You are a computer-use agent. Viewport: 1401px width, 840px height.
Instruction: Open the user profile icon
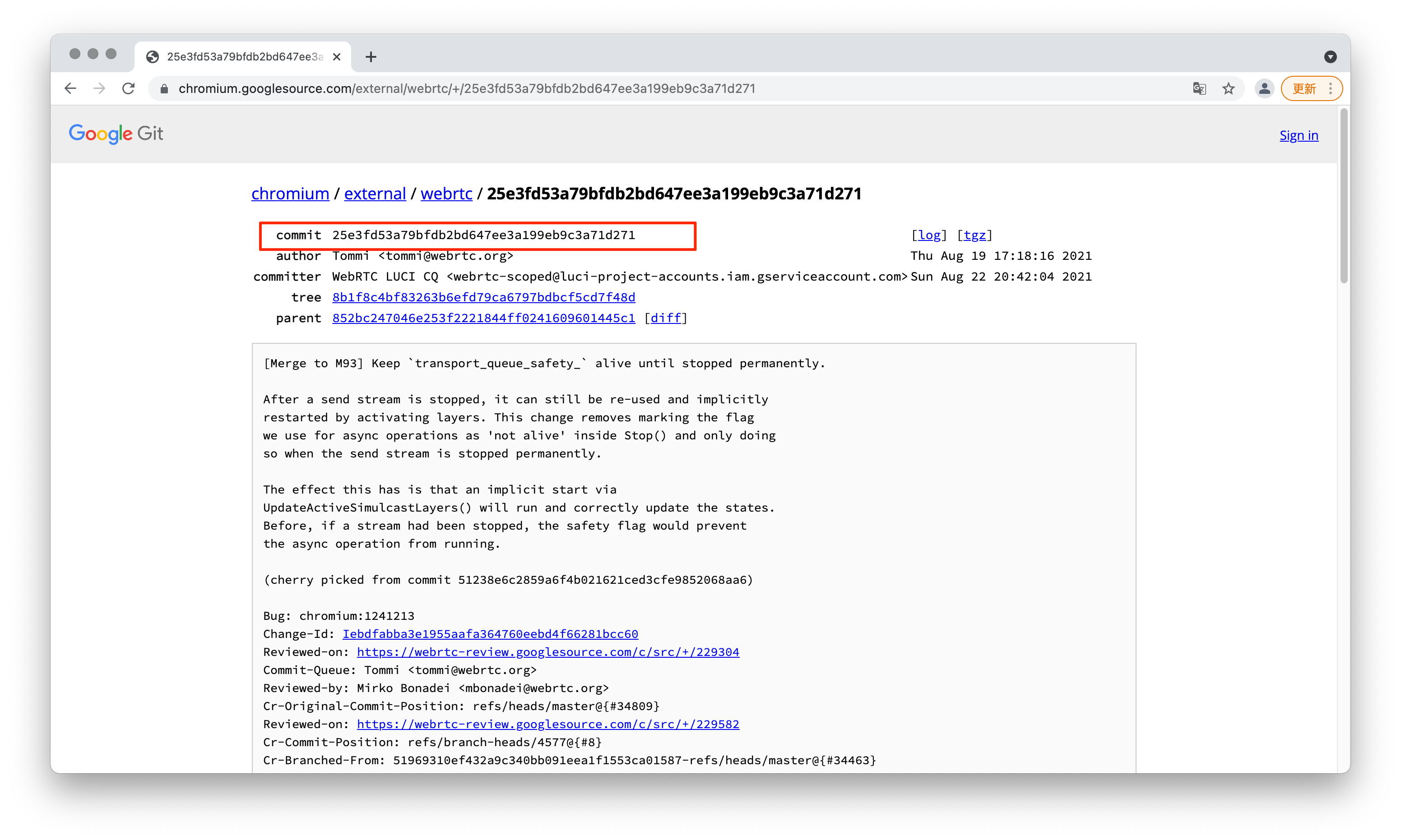click(x=1264, y=88)
